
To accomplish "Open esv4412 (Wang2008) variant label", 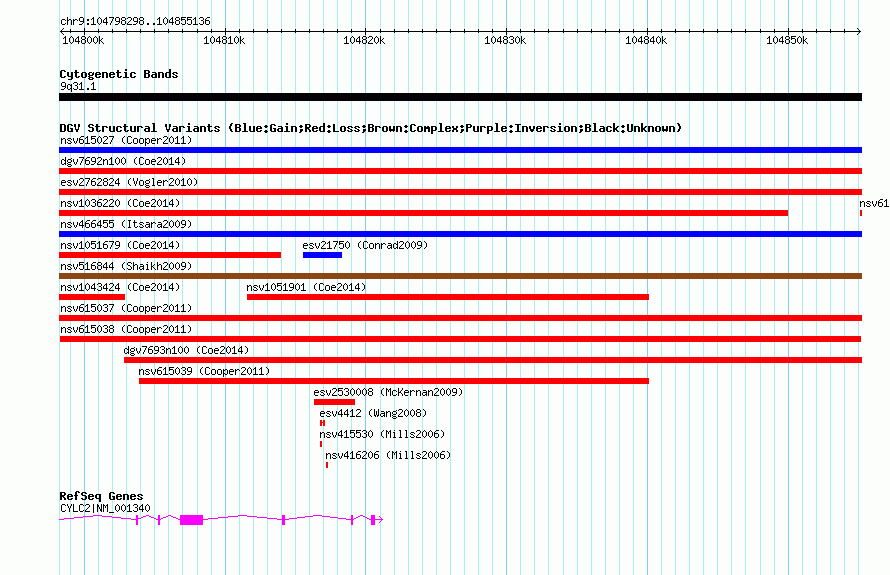I will [373, 413].
